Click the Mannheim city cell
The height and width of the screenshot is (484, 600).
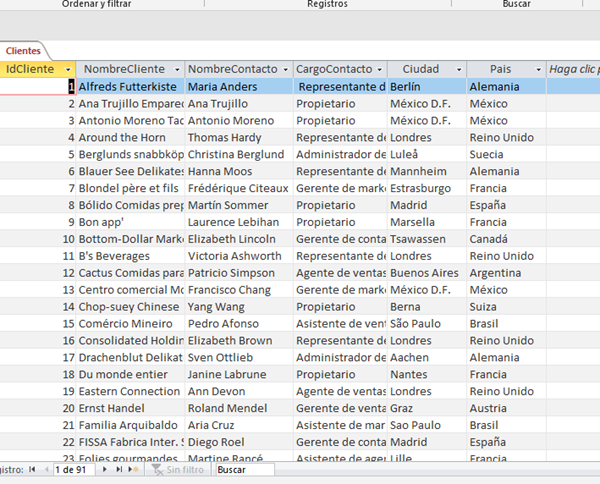point(427,171)
